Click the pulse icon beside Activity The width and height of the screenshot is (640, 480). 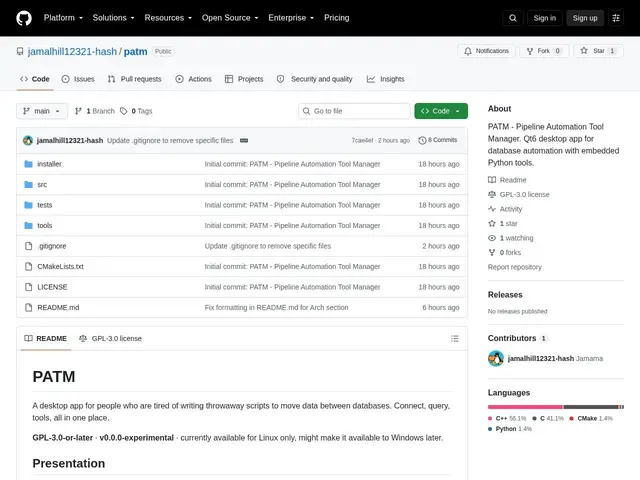(x=492, y=209)
